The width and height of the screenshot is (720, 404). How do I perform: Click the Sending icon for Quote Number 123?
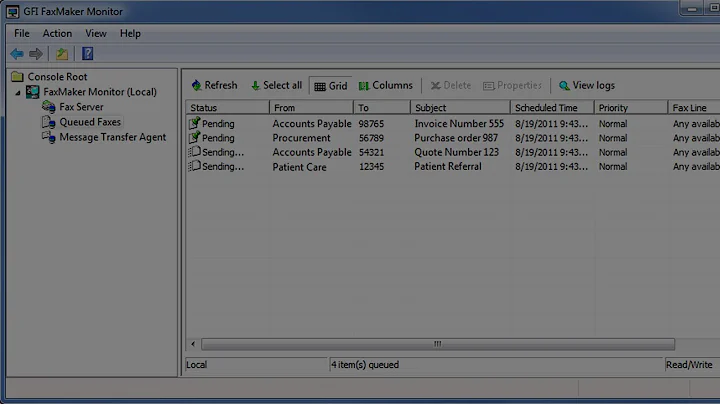click(x=195, y=152)
